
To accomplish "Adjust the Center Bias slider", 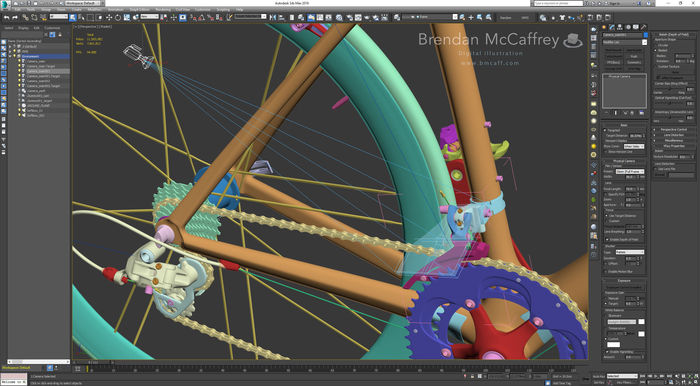I will pos(670,89).
